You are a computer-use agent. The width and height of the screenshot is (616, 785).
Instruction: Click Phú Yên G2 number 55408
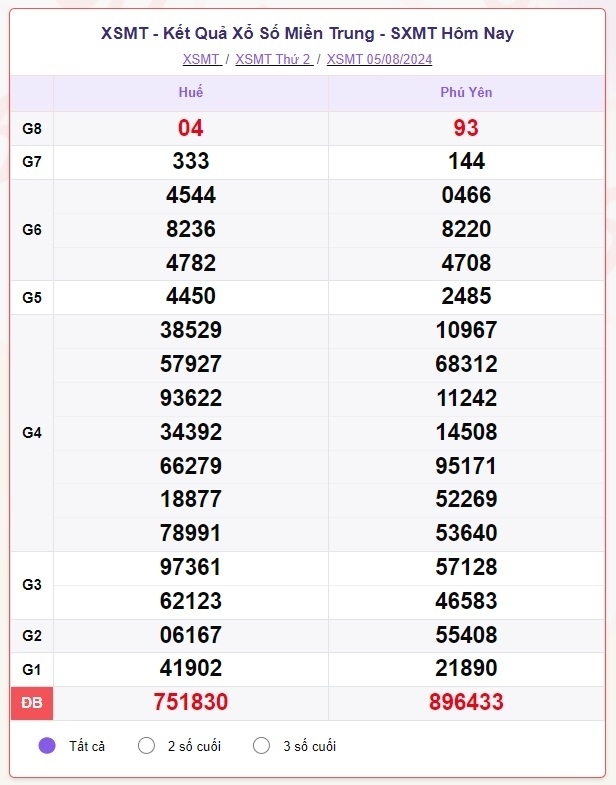[466, 635]
